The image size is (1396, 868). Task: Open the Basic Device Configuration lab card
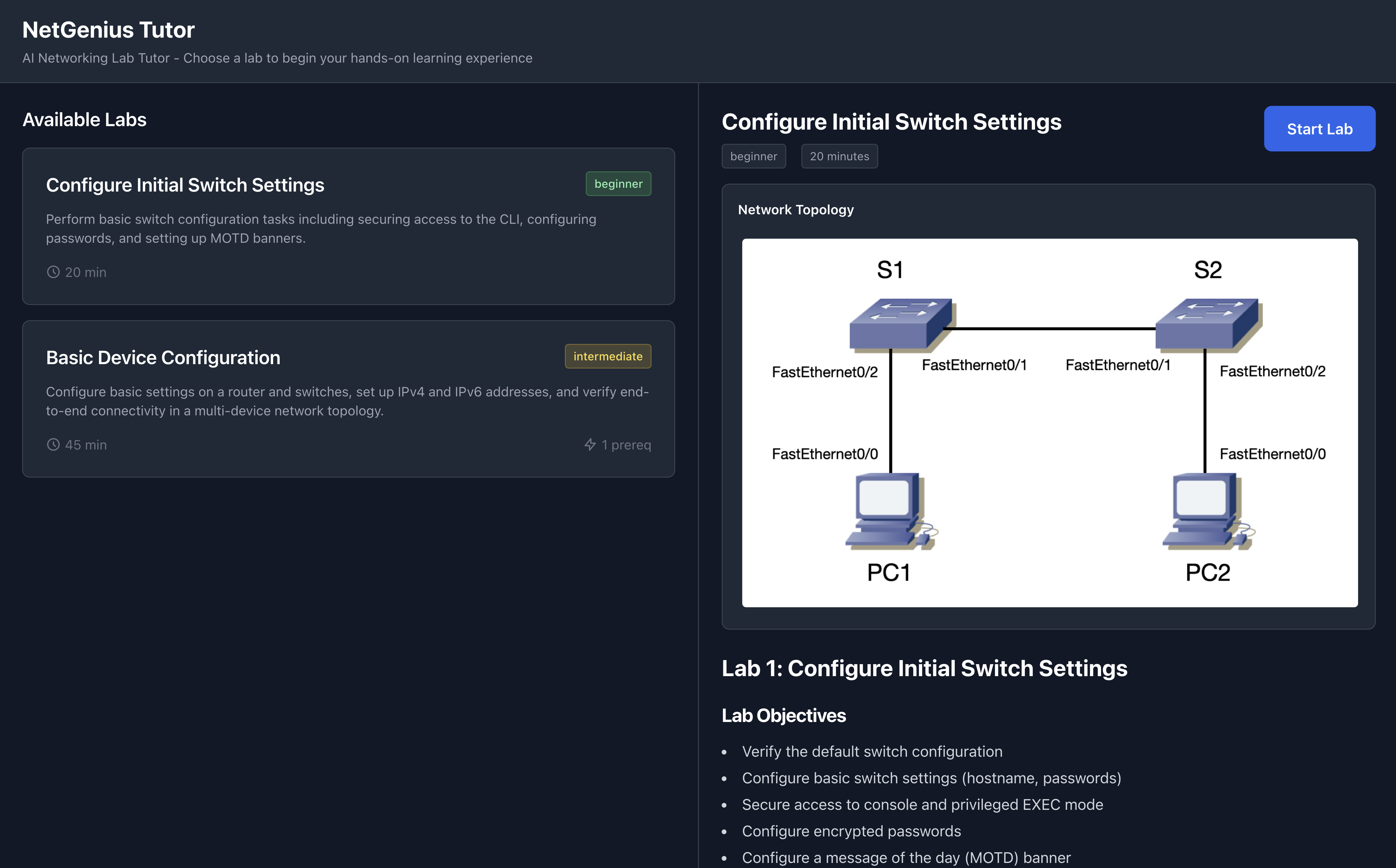(348, 398)
